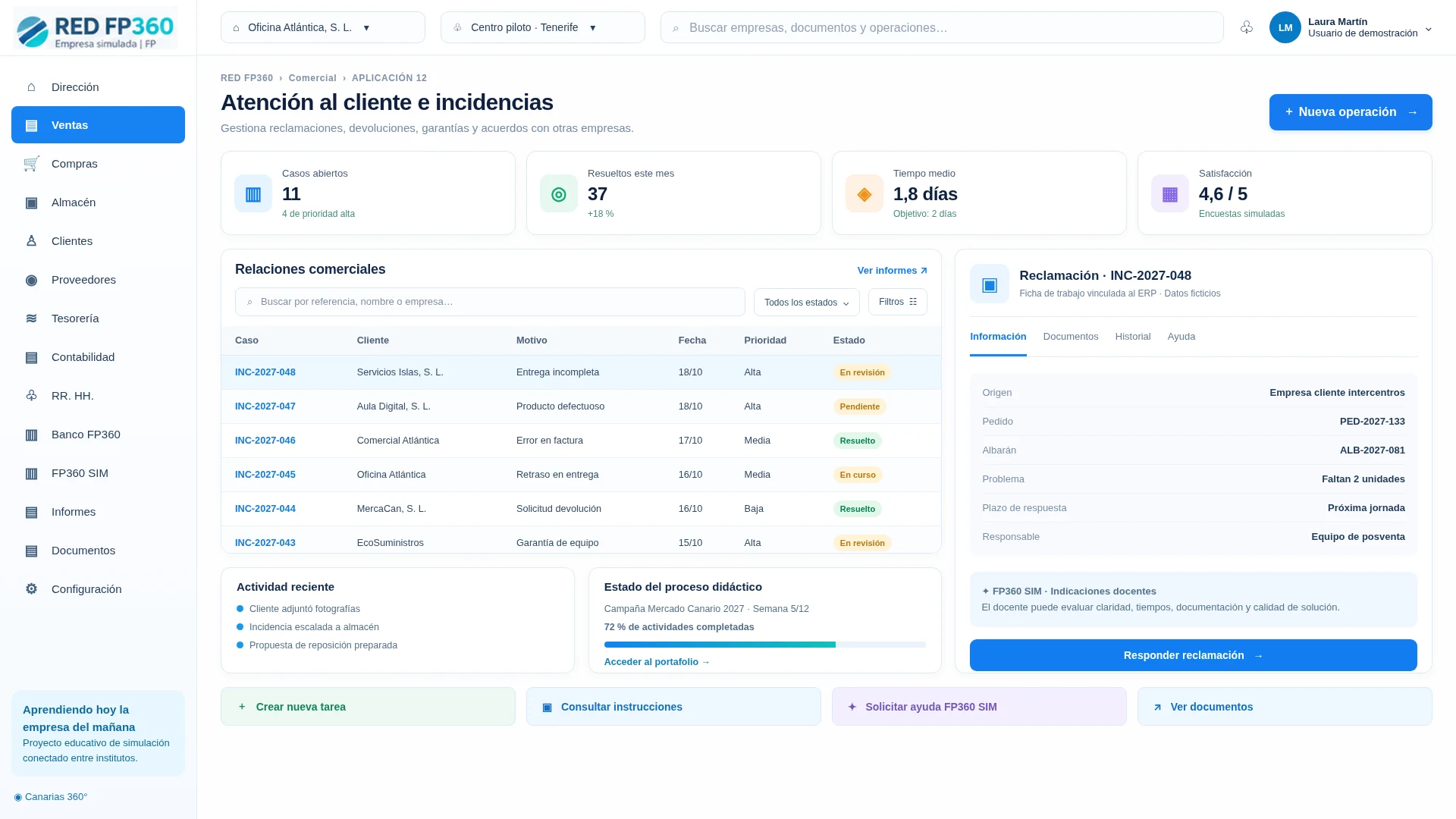The height and width of the screenshot is (819, 1456).
Task: Click the LM user avatar
Action: (x=1285, y=27)
